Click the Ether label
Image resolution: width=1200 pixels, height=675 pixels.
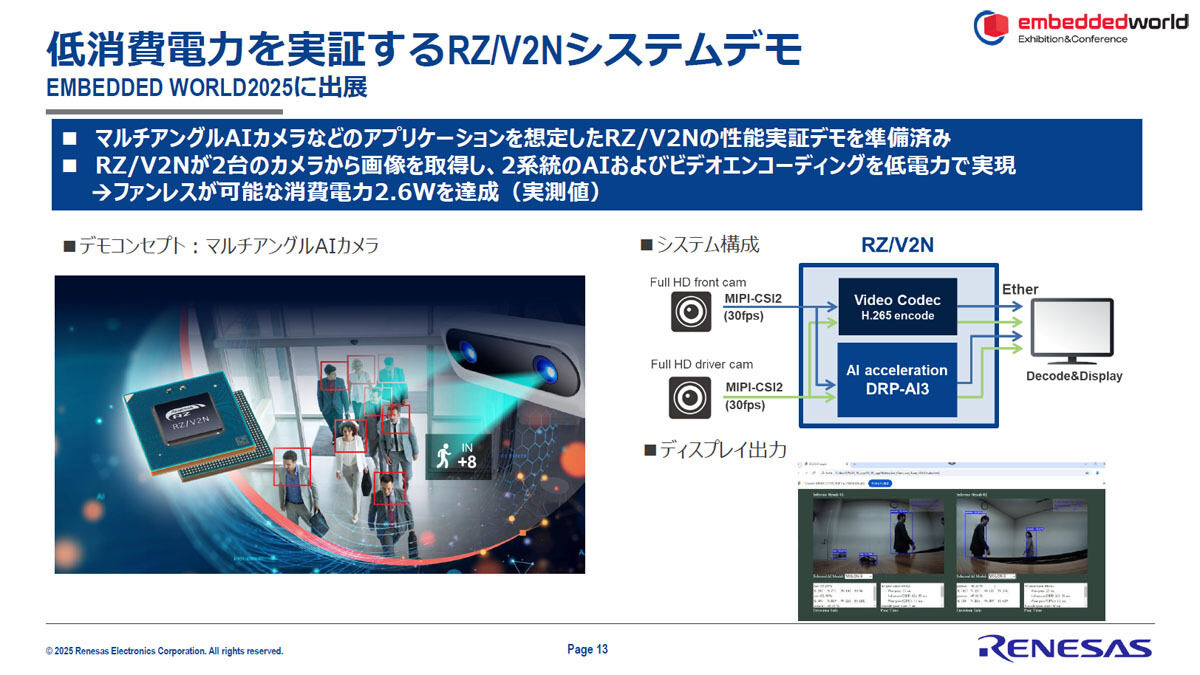[1020, 290]
